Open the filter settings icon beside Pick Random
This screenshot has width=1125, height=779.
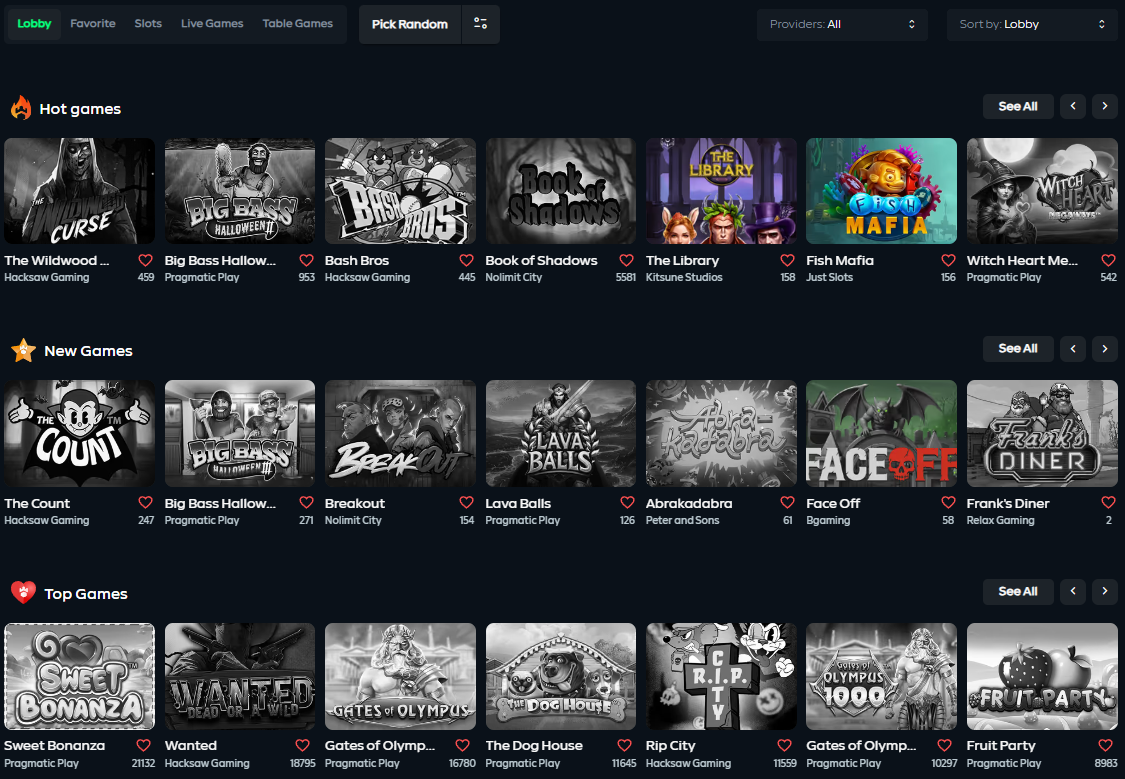point(481,24)
